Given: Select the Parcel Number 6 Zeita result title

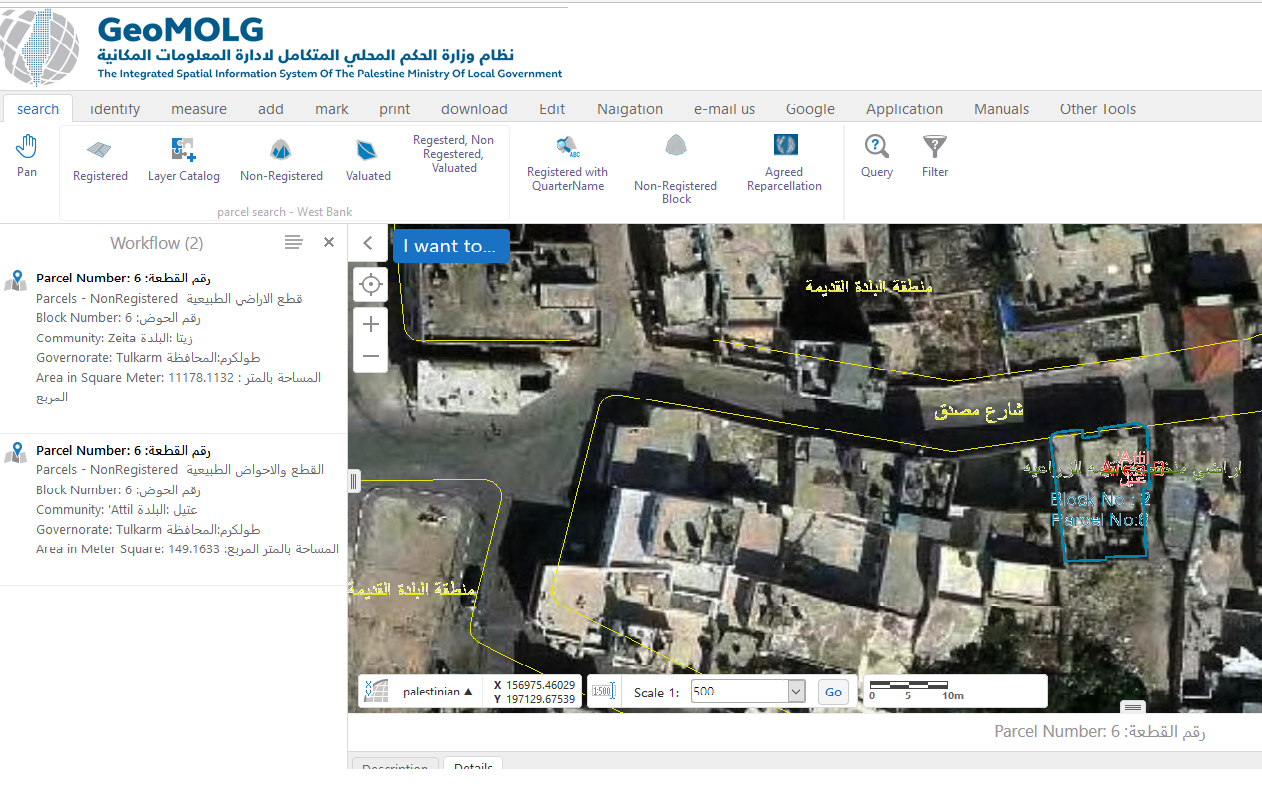Looking at the screenshot, I should click(123, 278).
